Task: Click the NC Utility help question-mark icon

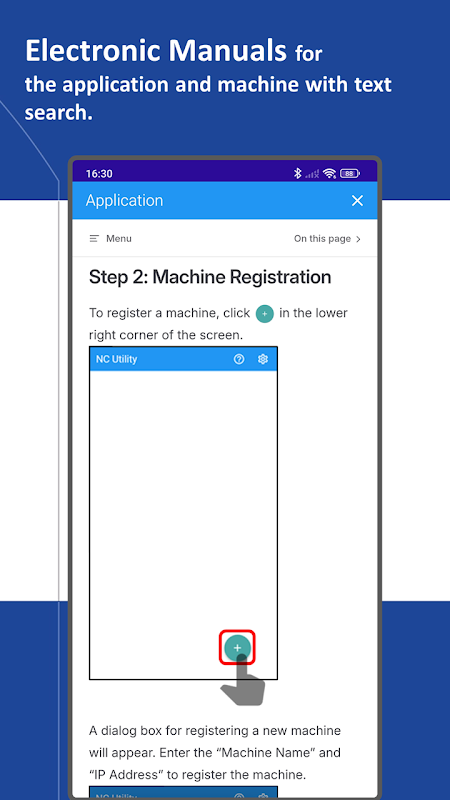Action: tap(239, 359)
